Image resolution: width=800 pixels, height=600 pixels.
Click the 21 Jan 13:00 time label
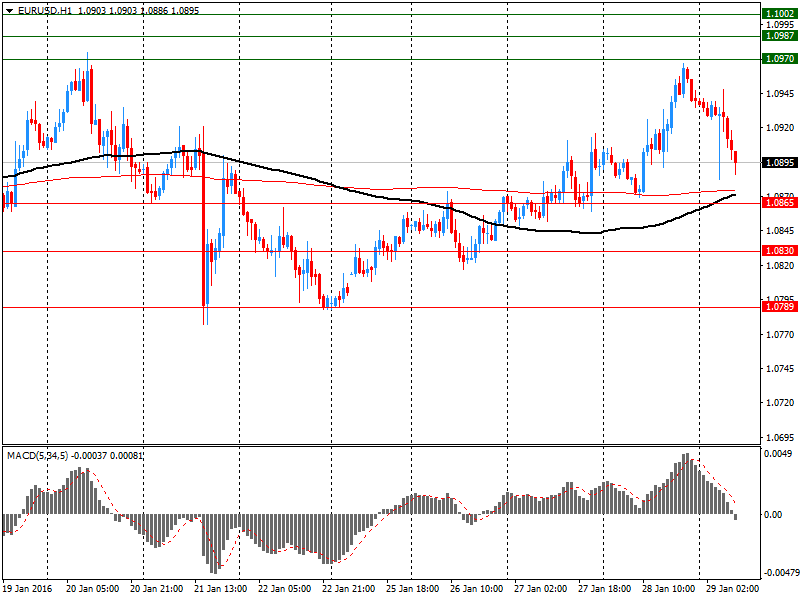click(221, 588)
